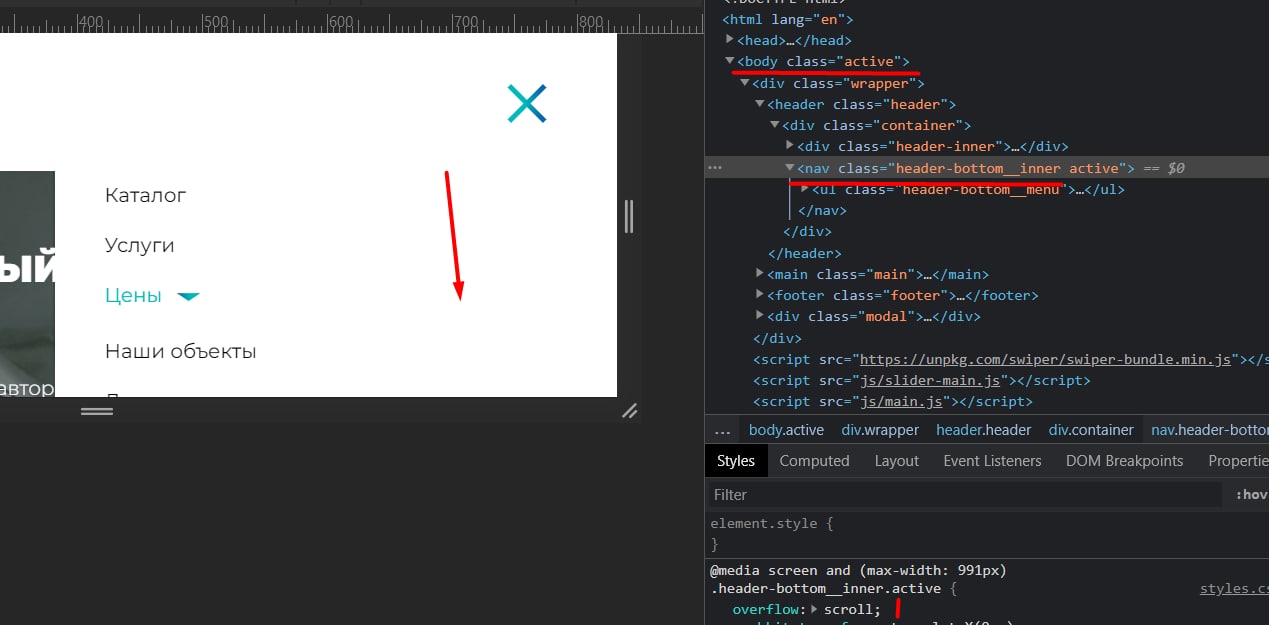The image size is (1269, 625).
Task: Switch to the Styles tab
Action: 736,461
